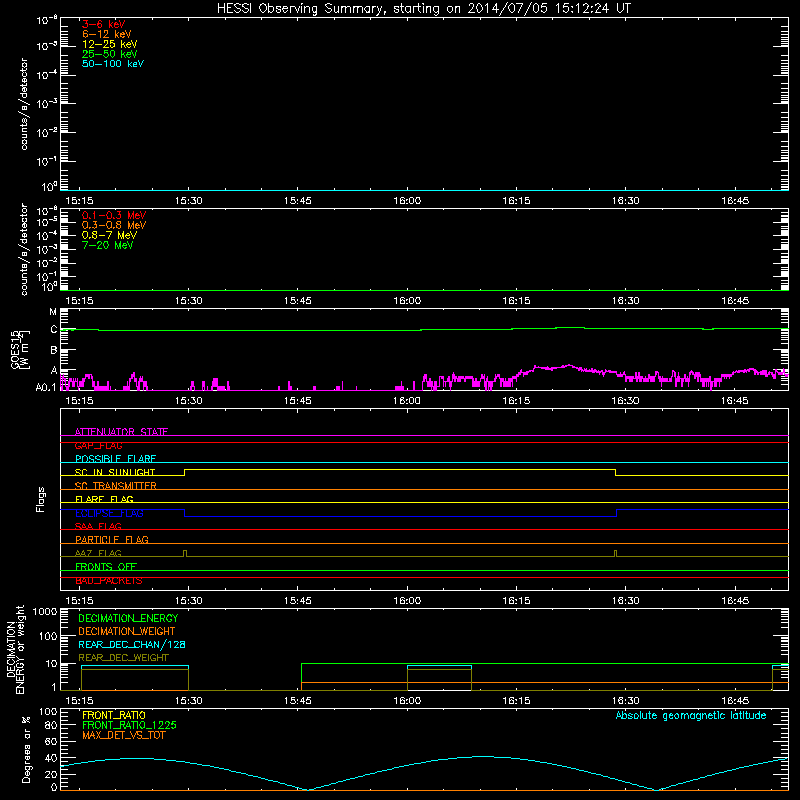The width and height of the screenshot is (800, 800).
Task: Click the 0.3-0.8 MeV legend entry
Action: tap(114, 225)
